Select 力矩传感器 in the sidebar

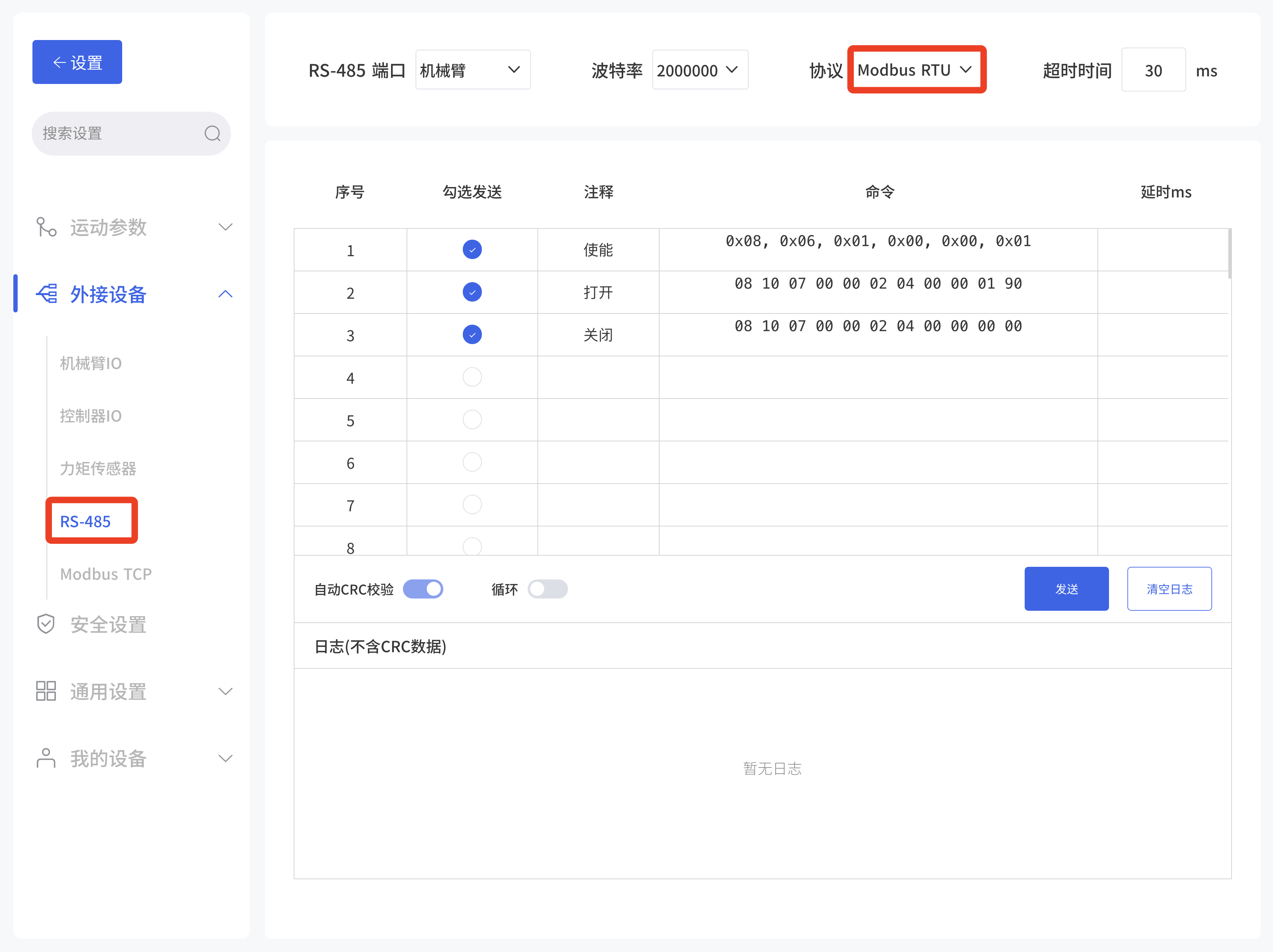[98, 468]
